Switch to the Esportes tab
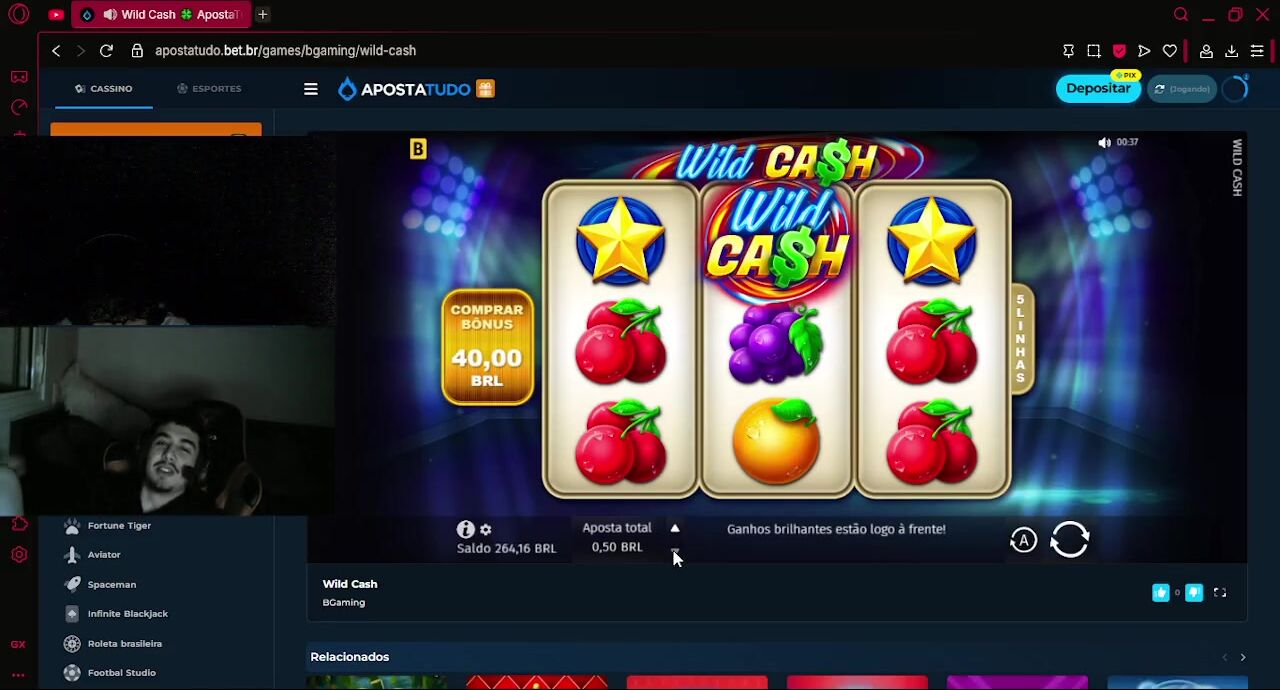 (209, 88)
